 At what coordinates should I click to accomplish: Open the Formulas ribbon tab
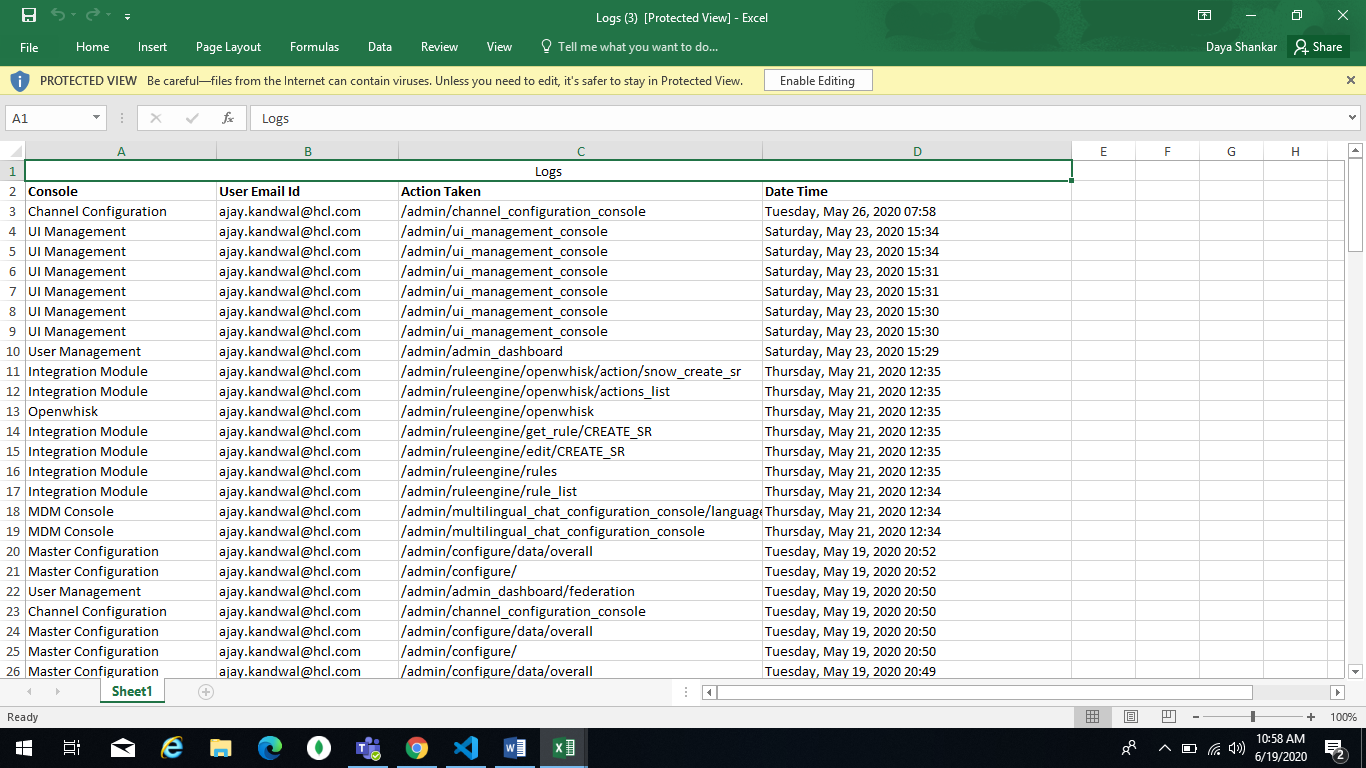click(x=314, y=47)
